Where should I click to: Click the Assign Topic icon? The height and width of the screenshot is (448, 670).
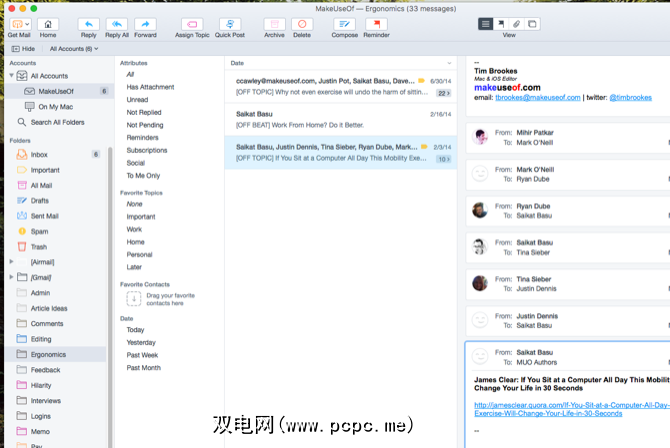tap(192, 24)
